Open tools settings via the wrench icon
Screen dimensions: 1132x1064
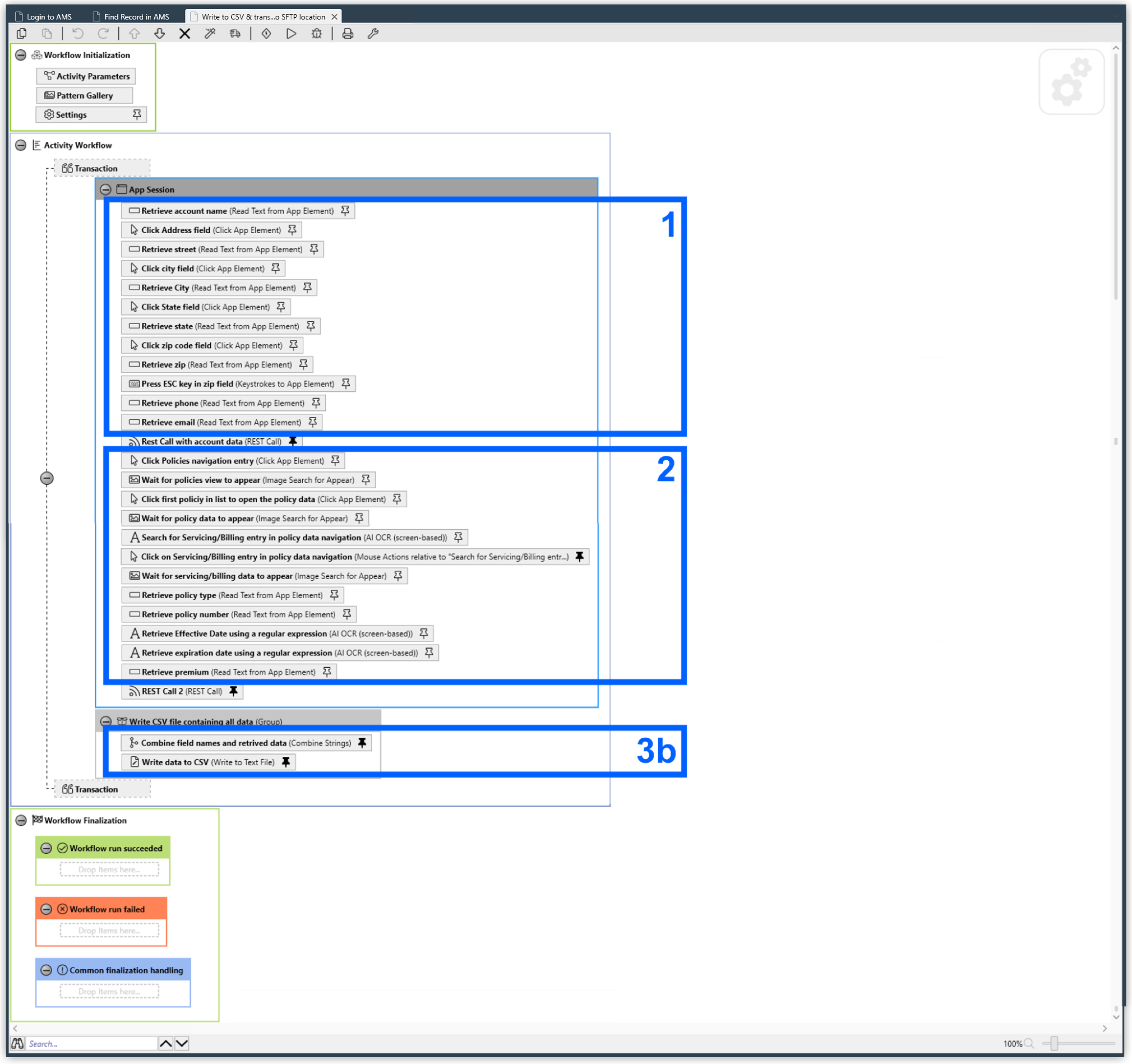[373, 34]
